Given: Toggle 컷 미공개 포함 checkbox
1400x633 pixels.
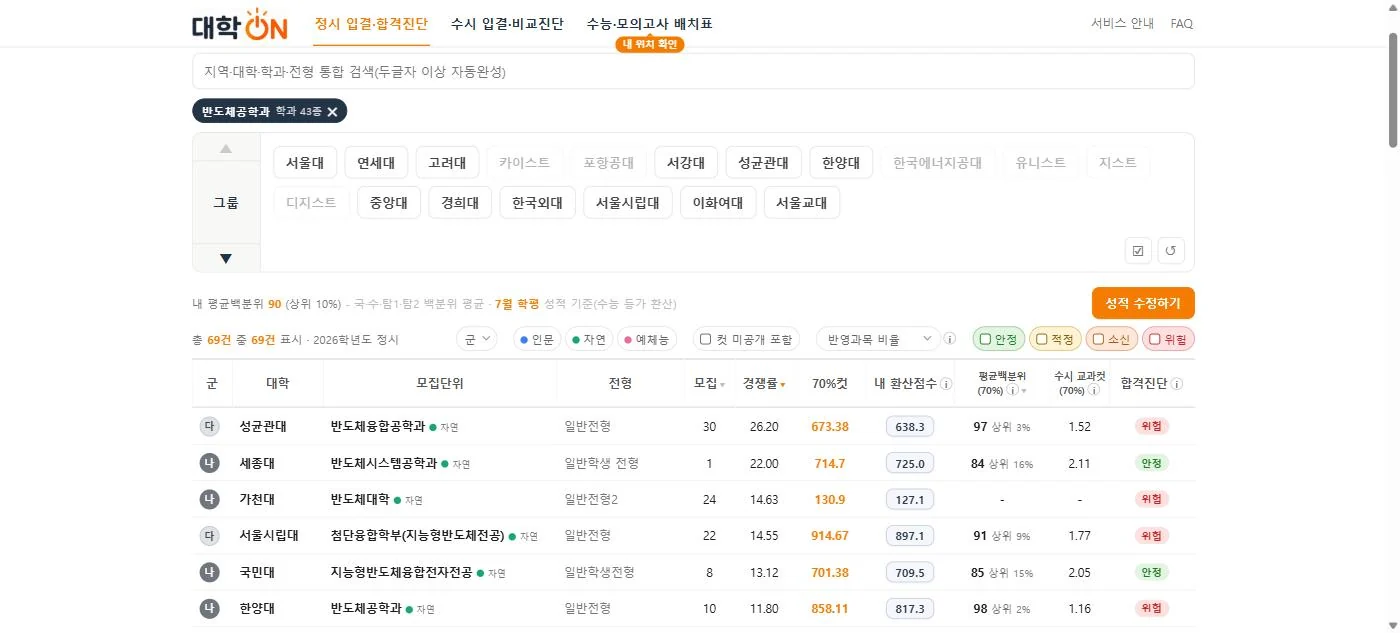Looking at the screenshot, I should pyautogui.click(x=706, y=339).
